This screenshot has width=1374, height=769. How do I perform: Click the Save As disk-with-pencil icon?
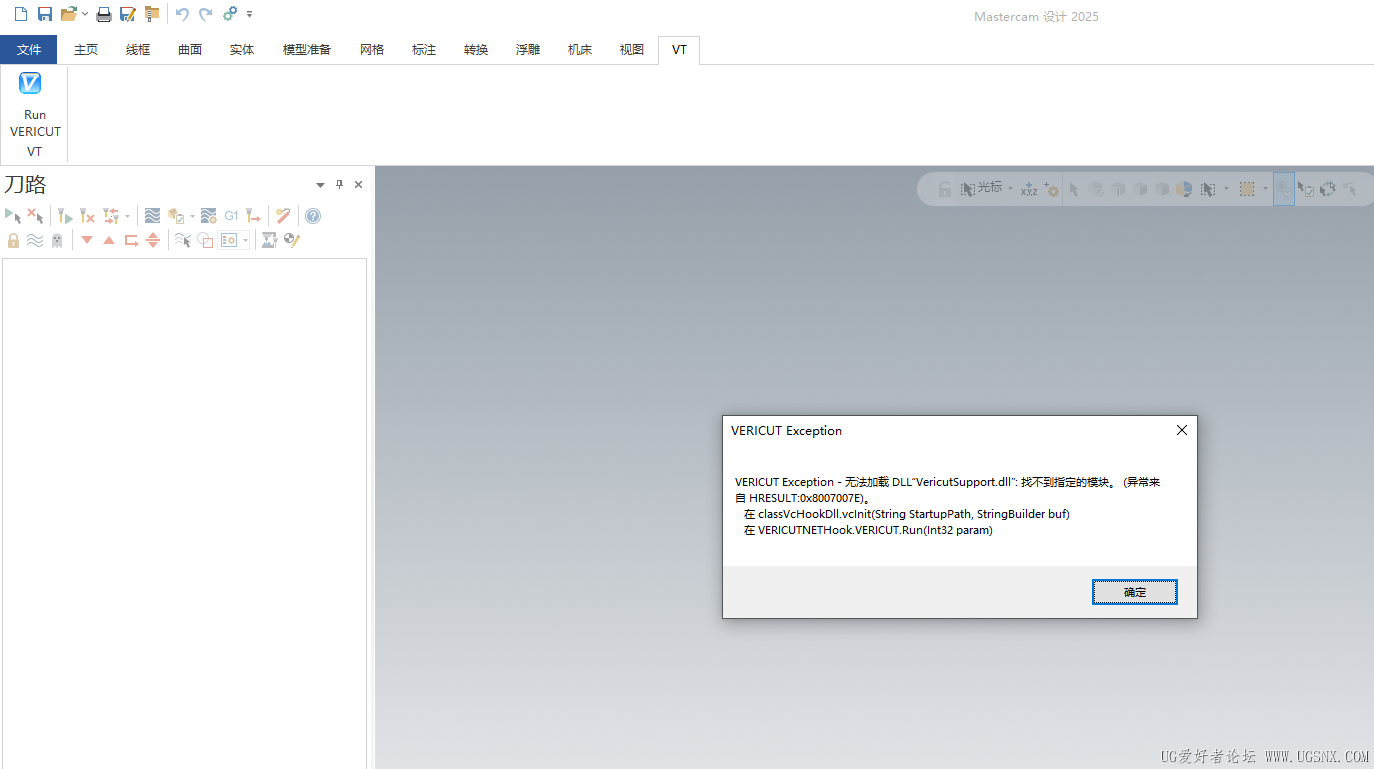[128, 14]
